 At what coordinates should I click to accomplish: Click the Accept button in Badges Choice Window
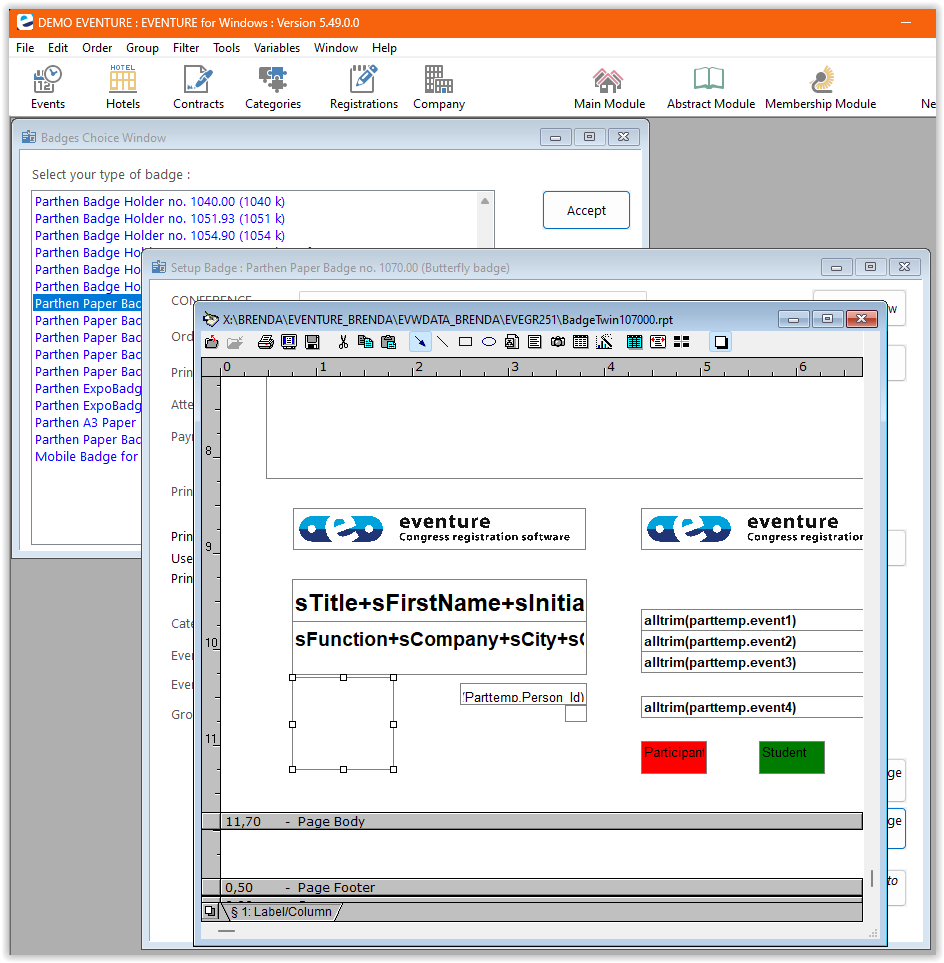point(586,210)
